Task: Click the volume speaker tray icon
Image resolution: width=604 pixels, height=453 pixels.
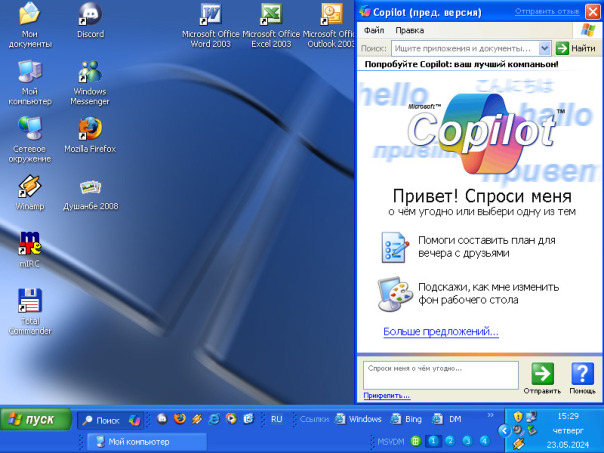Action: tap(518, 430)
